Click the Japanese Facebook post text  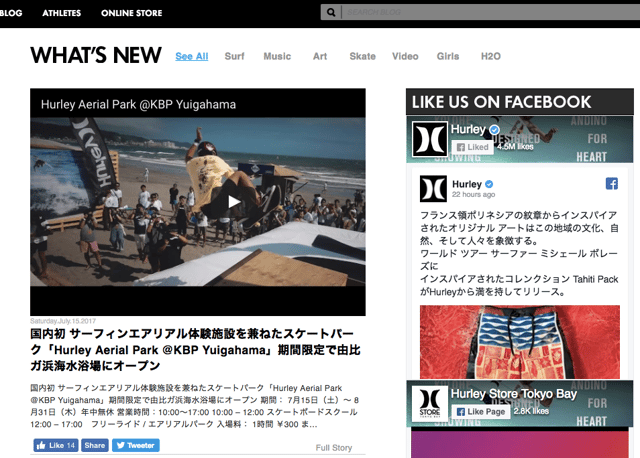pyautogui.click(x=519, y=253)
